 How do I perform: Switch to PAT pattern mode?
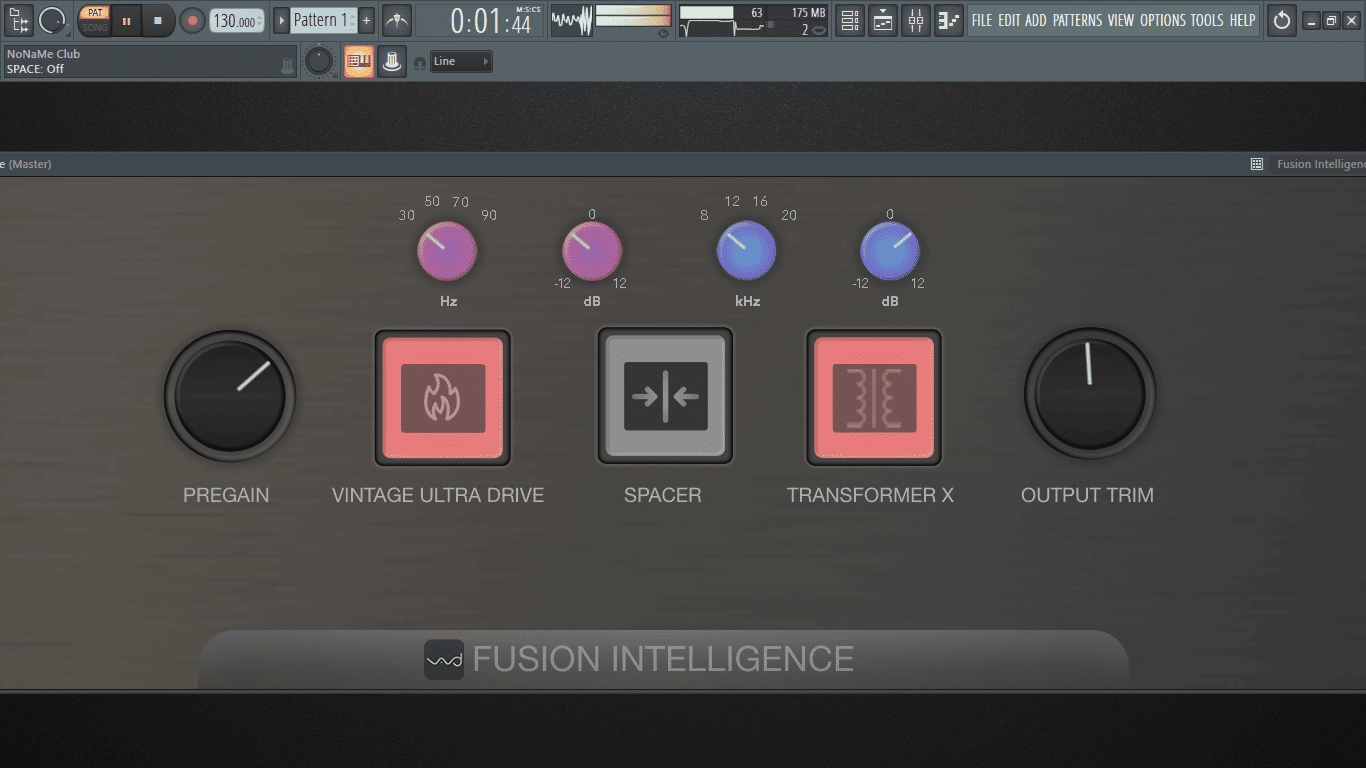(x=94, y=13)
